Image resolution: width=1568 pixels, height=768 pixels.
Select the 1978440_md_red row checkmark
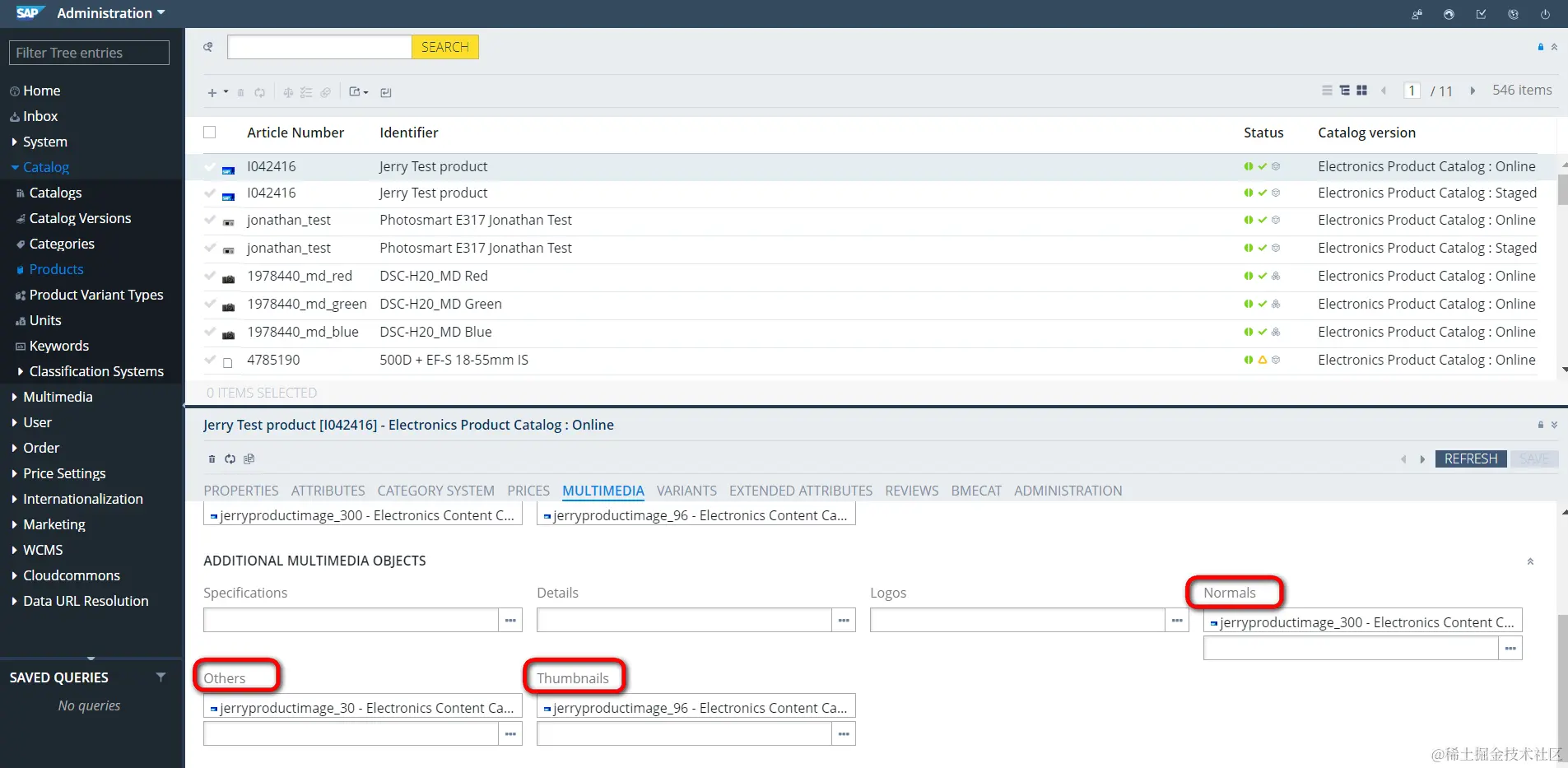pyautogui.click(x=210, y=276)
